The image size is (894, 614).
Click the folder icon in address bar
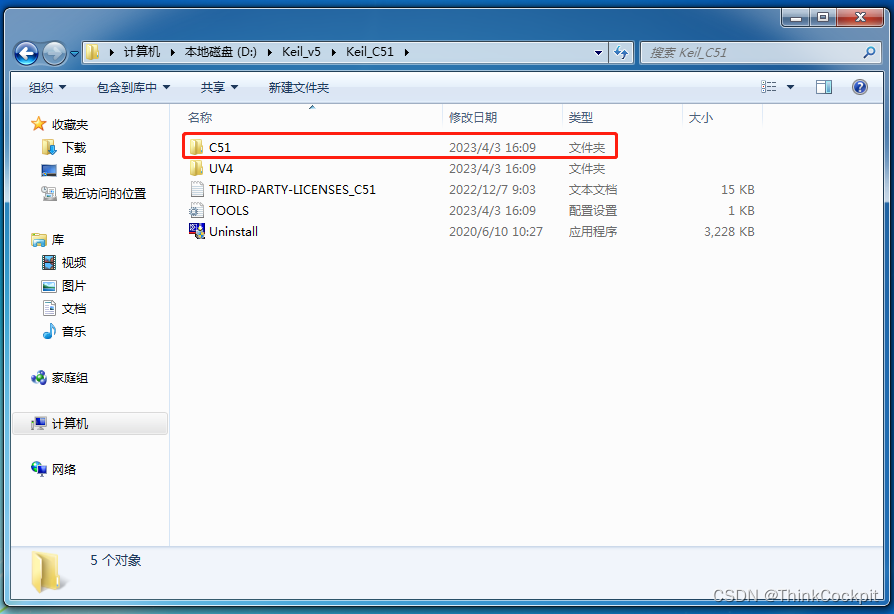pos(93,52)
